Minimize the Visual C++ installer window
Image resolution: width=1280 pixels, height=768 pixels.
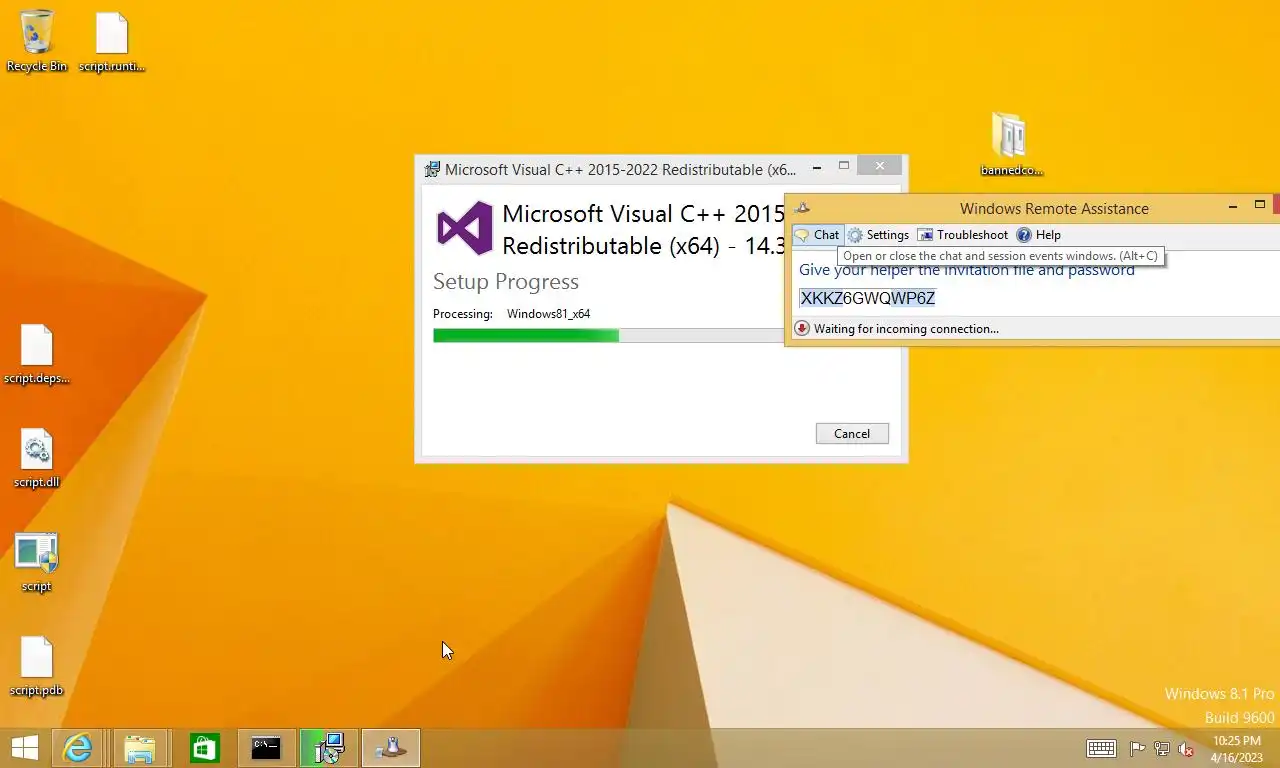(x=816, y=167)
